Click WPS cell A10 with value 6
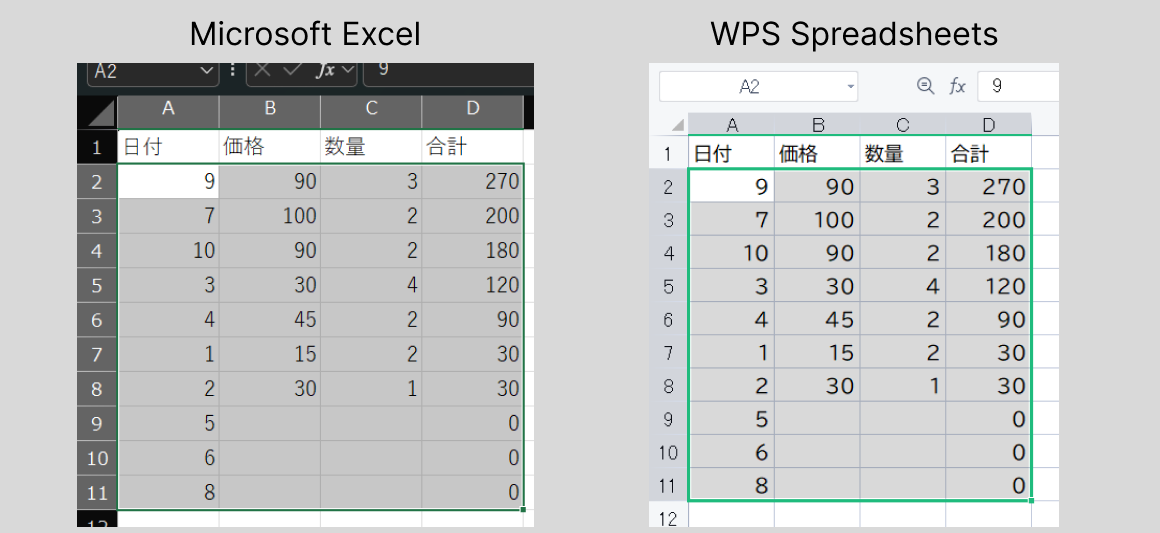The image size is (1160, 533). coord(732,452)
